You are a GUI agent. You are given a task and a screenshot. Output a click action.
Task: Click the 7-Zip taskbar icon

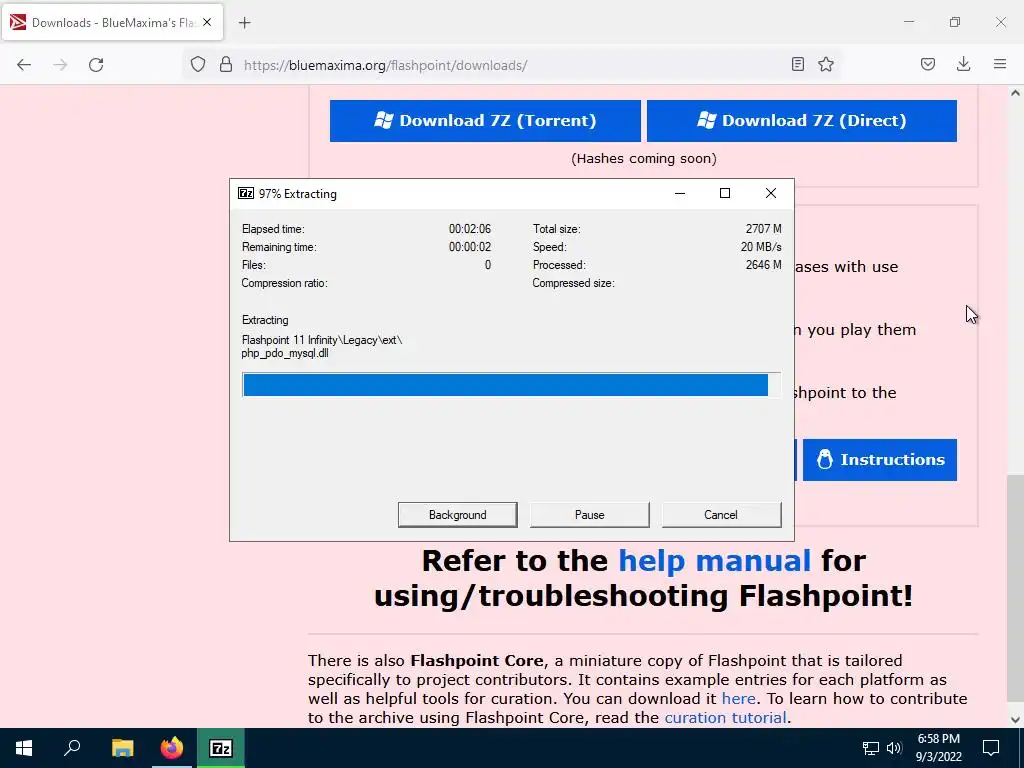click(221, 748)
